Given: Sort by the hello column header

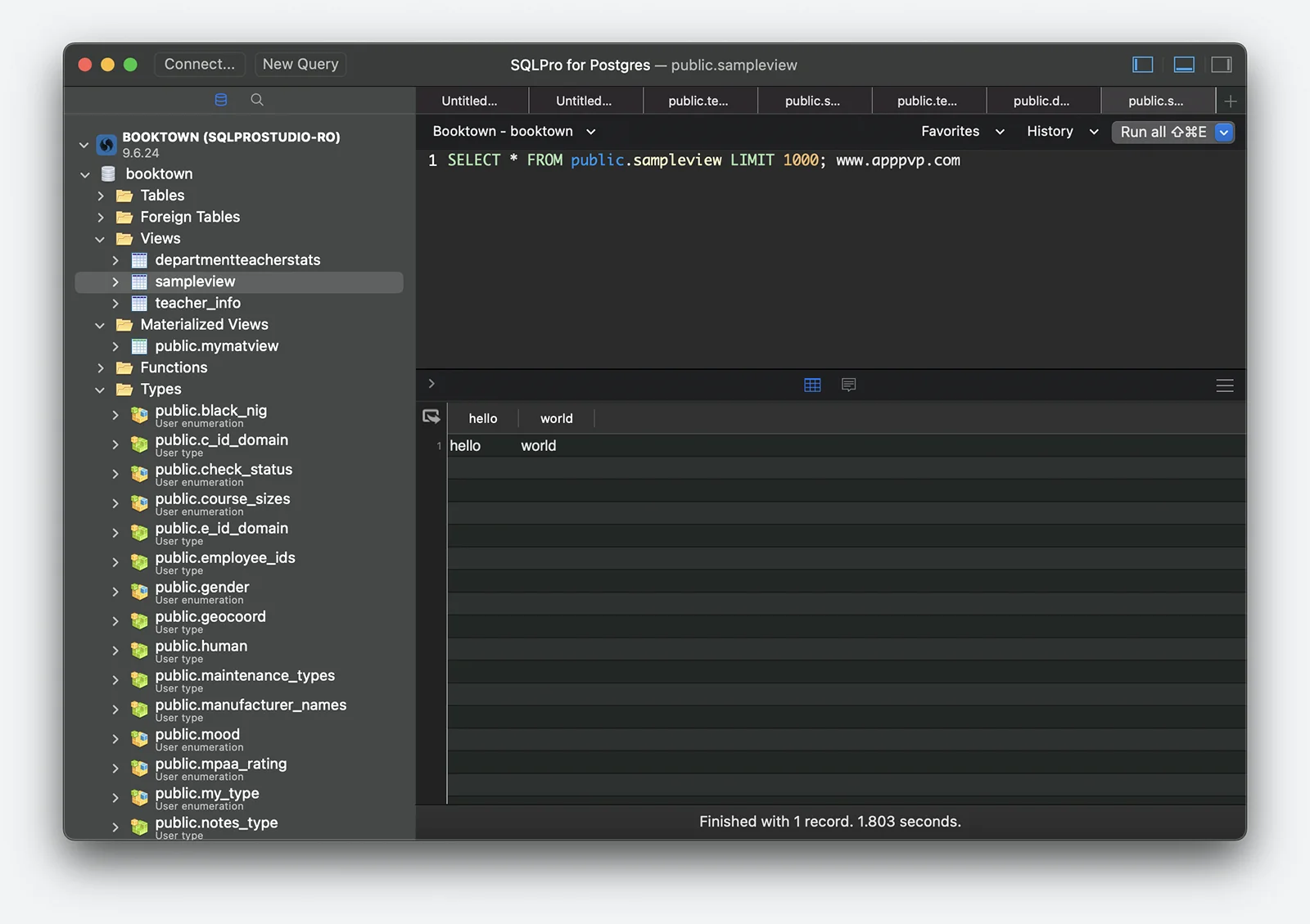Looking at the screenshot, I should point(483,418).
